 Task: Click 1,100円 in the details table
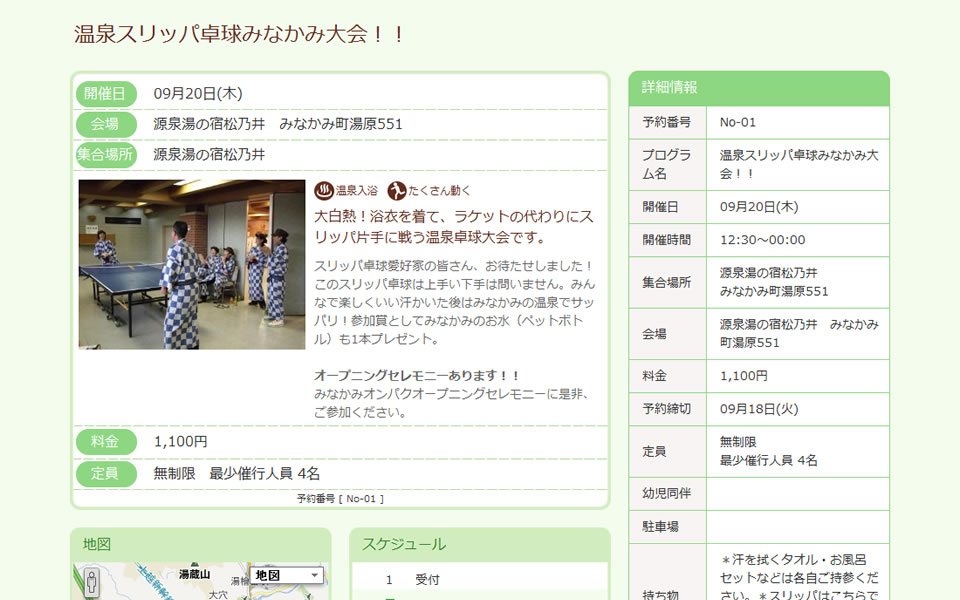pyautogui.click(x=743, y=376)
